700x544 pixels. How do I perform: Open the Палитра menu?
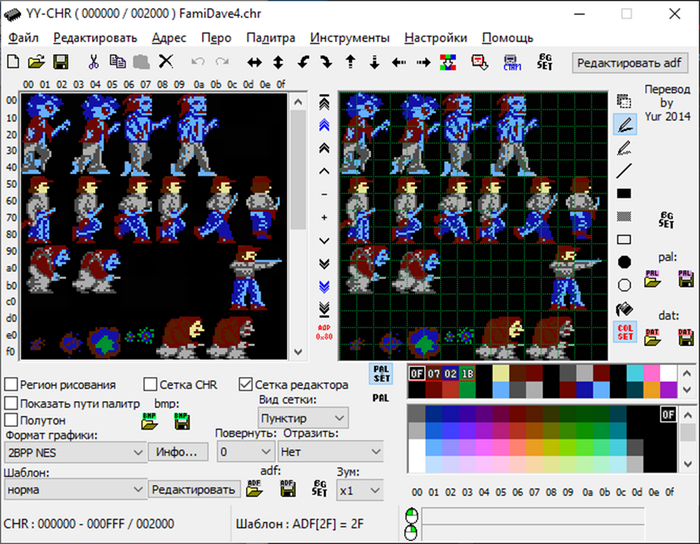point(270,38)
